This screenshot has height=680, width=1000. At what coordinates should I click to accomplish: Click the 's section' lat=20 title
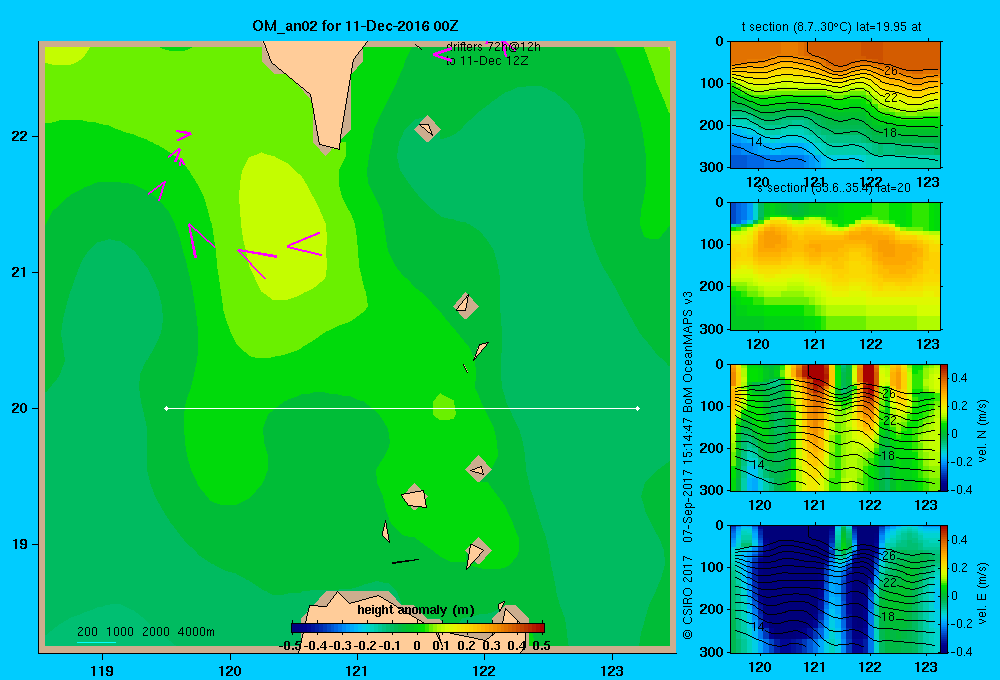point(834,188)
